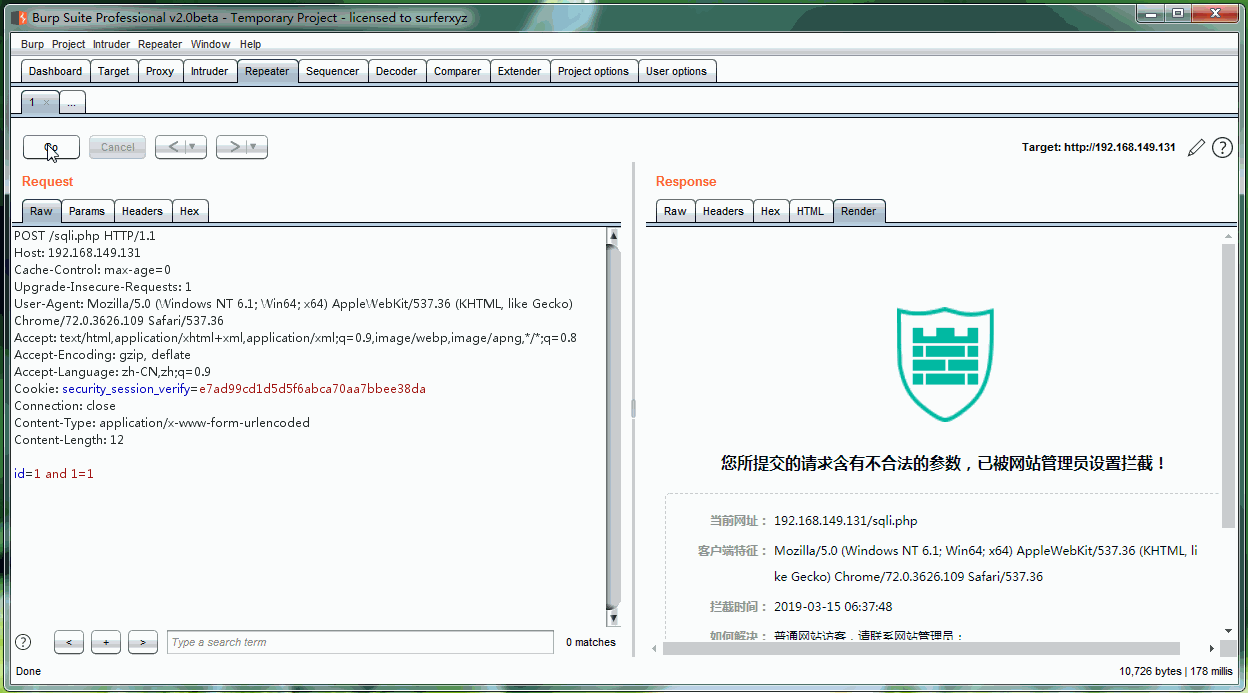Switch to the Extender tab
1248x693 pixels.
[x=520, y=71]
